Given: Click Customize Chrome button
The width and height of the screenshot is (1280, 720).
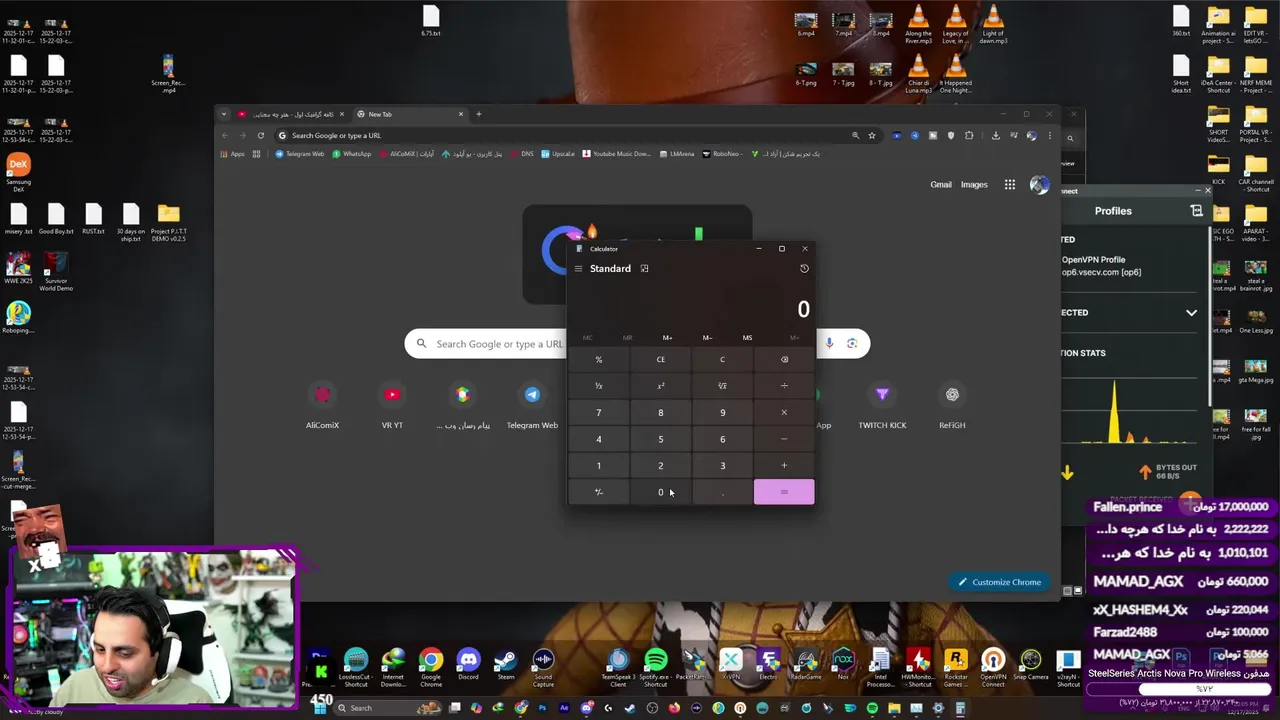Looking at the screenshot, I should (999, 582).
